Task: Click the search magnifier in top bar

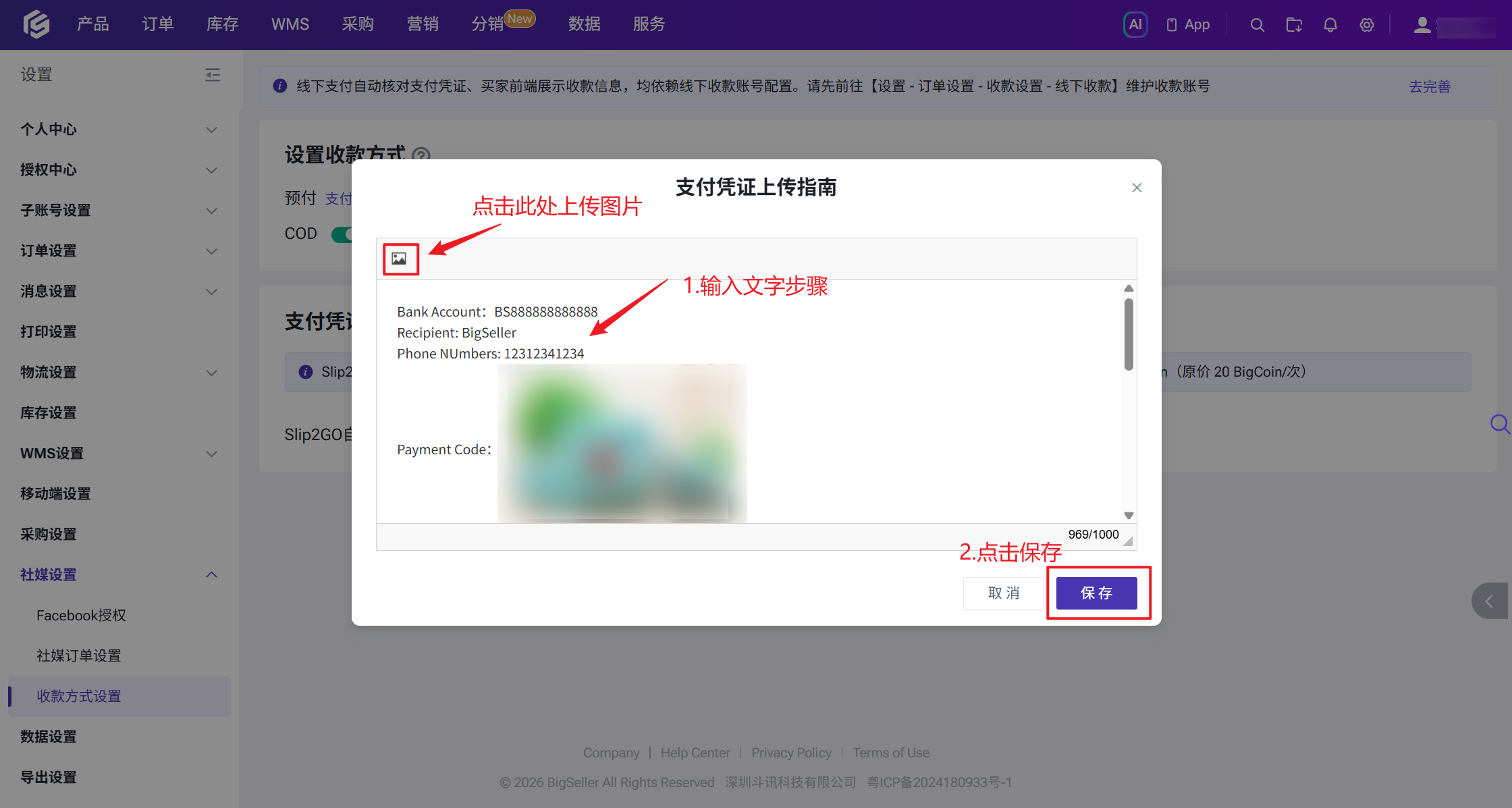Action: 1257,25
